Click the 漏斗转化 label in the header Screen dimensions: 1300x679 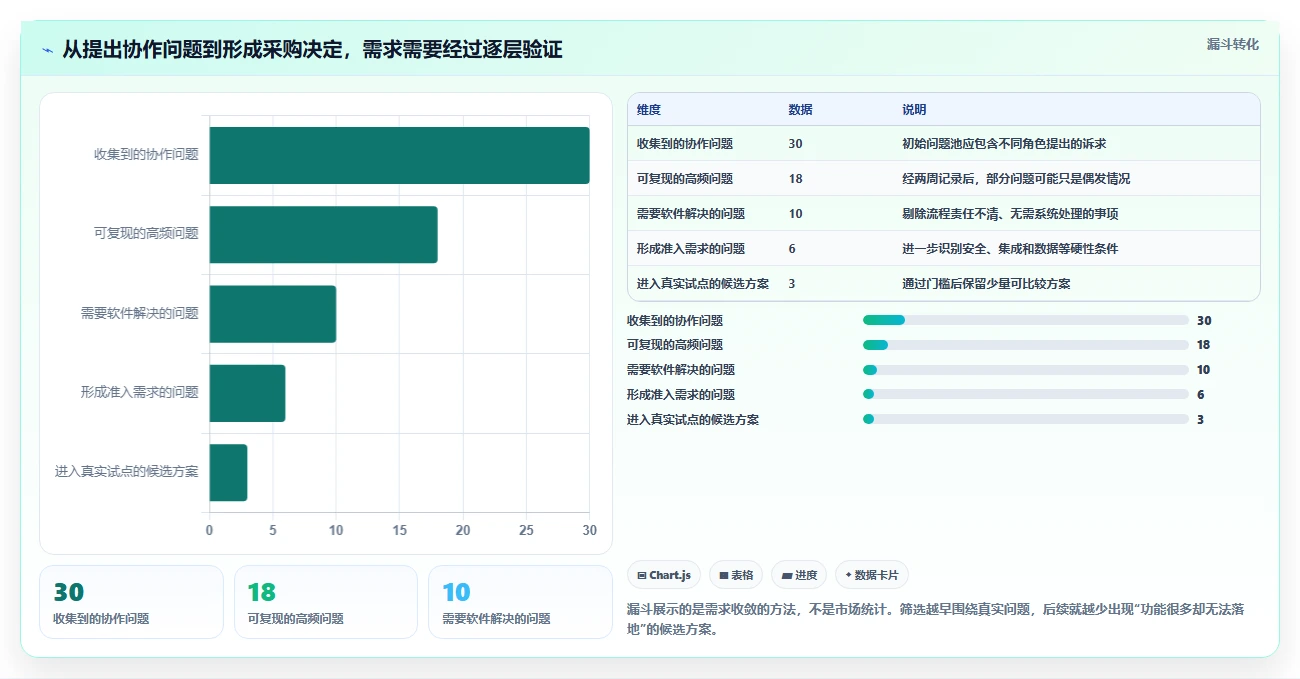[x=1233, y=45]
